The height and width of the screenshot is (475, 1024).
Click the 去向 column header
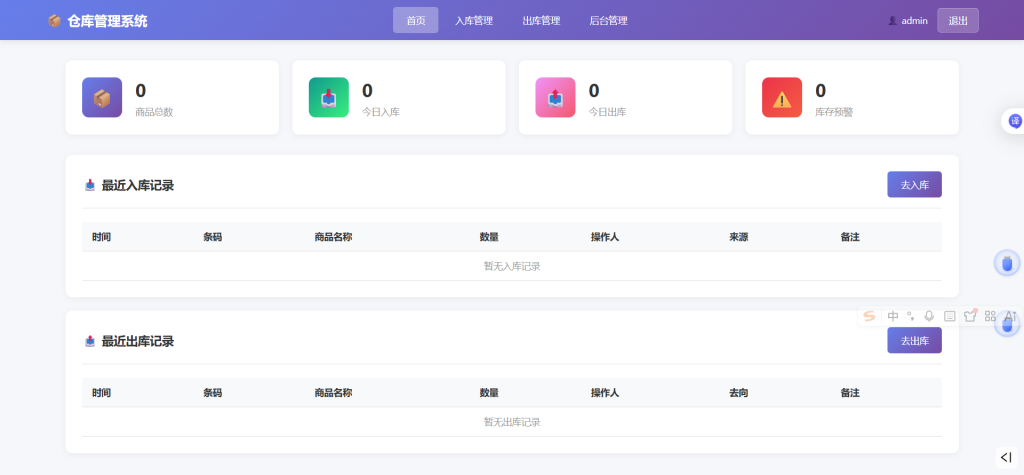[x=739, y=393]
